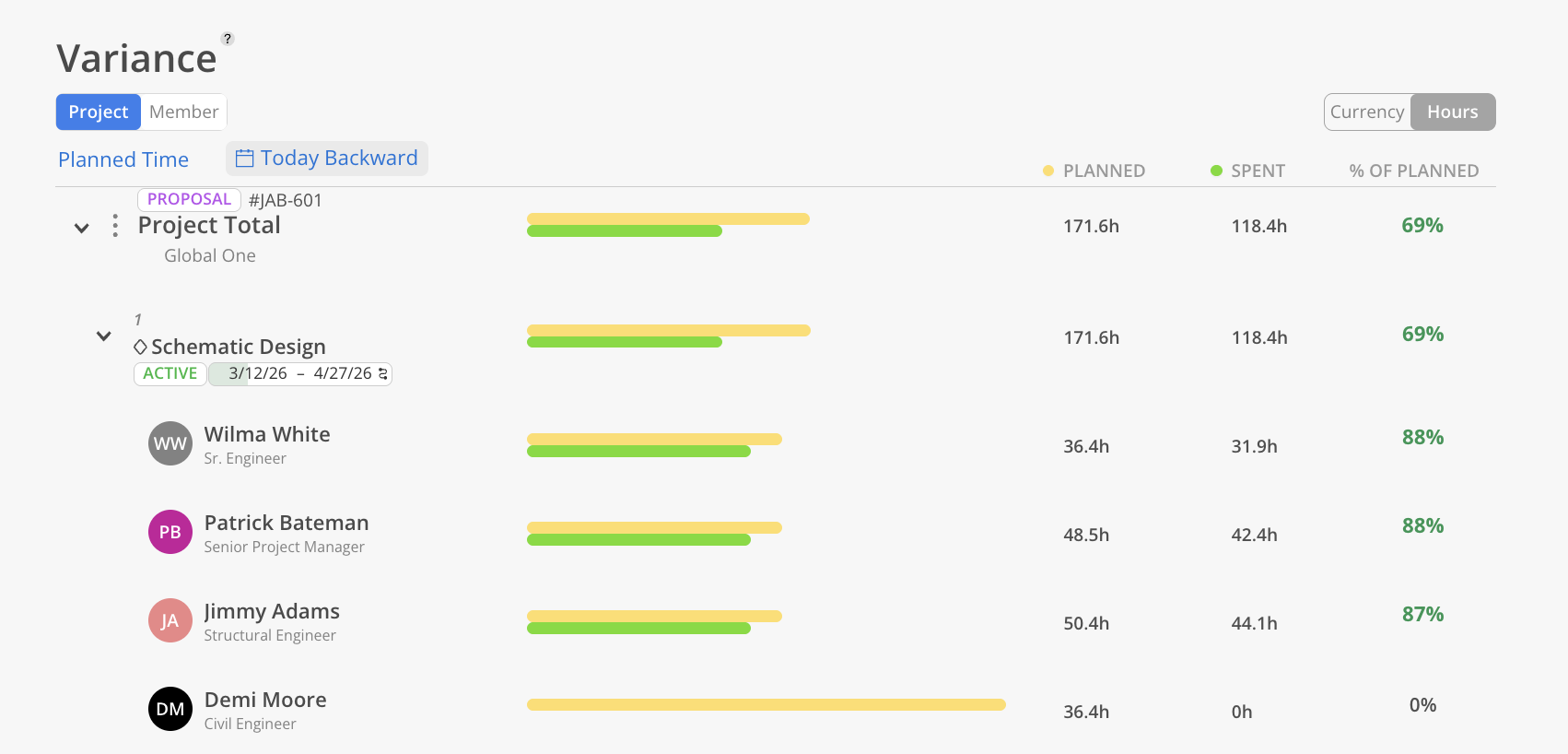
Task: Click the PROPOSAL status tag
Action: click(x=189, y=199)
